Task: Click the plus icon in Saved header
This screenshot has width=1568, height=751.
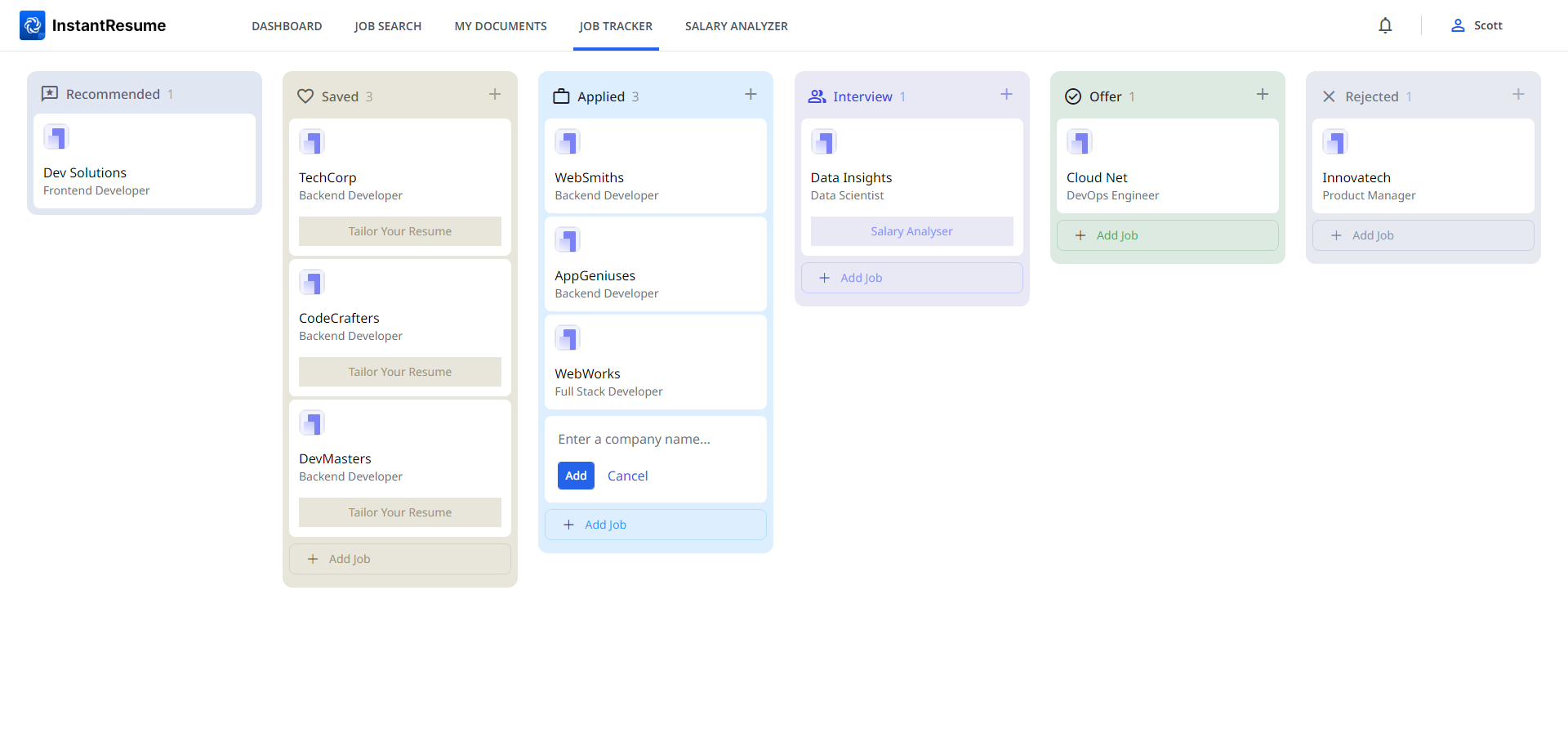Action: [x=495, y=94]
